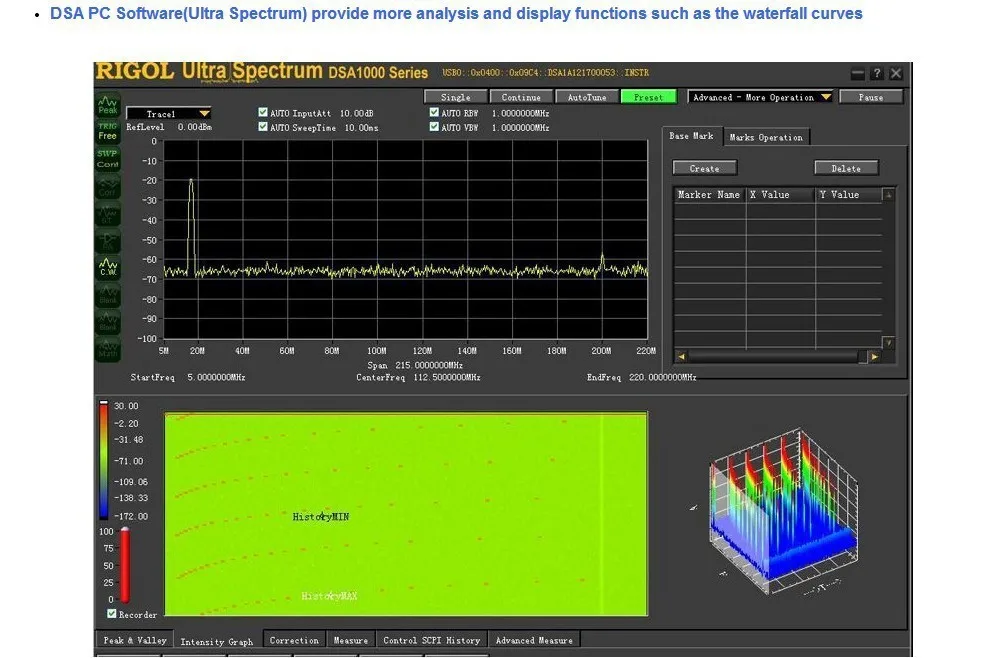The width and height of the screenshot is (1000, 658).
Task: Click the SweepTime 10.00ms value
Action: click(361, 128)
